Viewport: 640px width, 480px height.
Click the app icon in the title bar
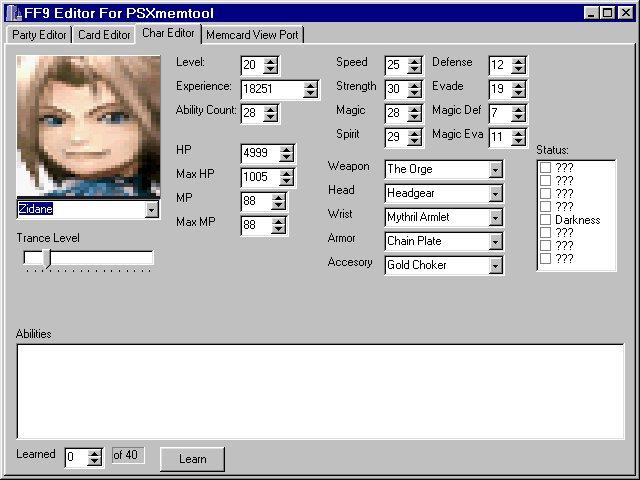point(14,13)
